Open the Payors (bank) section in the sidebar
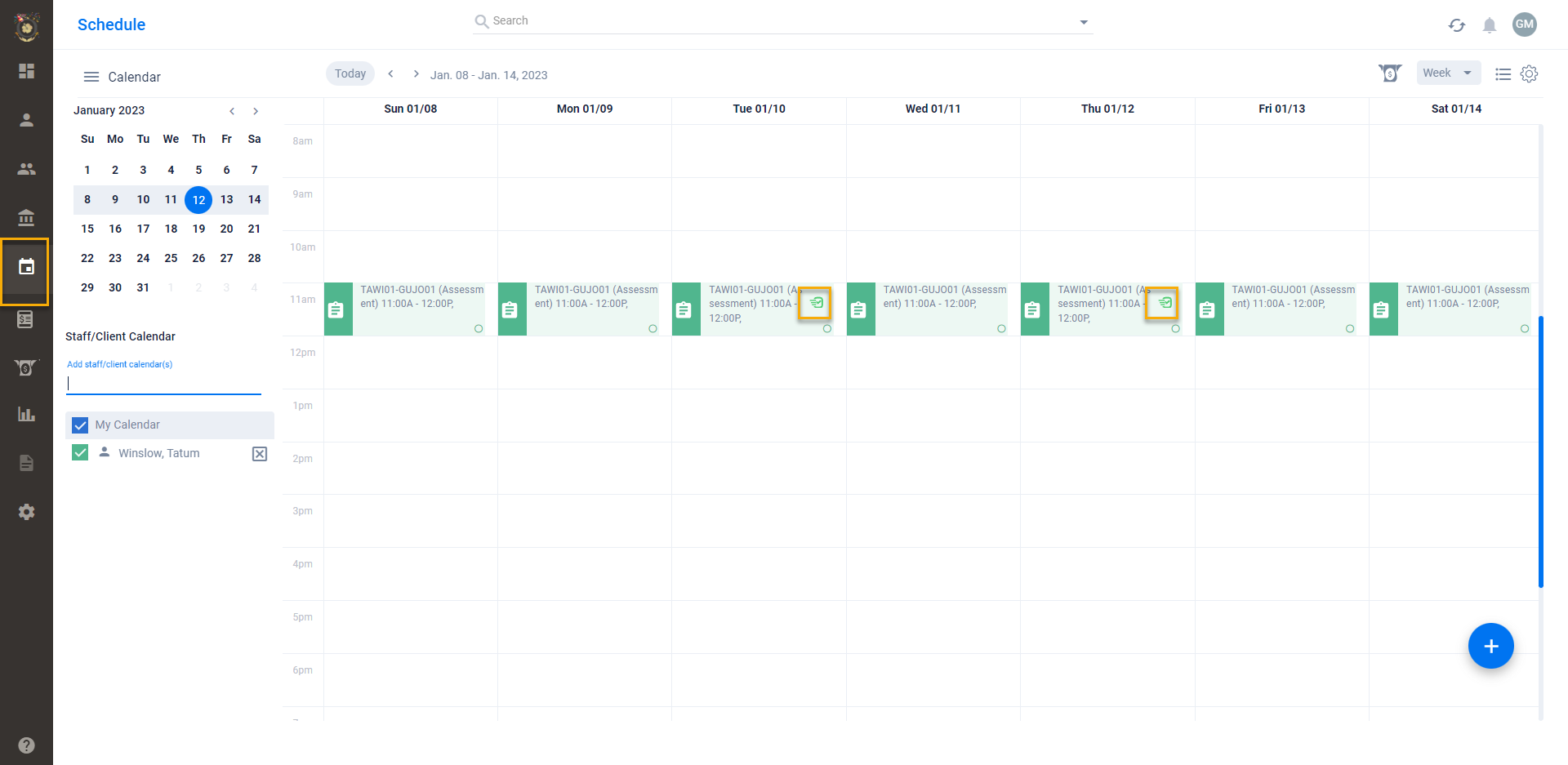This screenshot has height=765, width=1568. [26, 218]
